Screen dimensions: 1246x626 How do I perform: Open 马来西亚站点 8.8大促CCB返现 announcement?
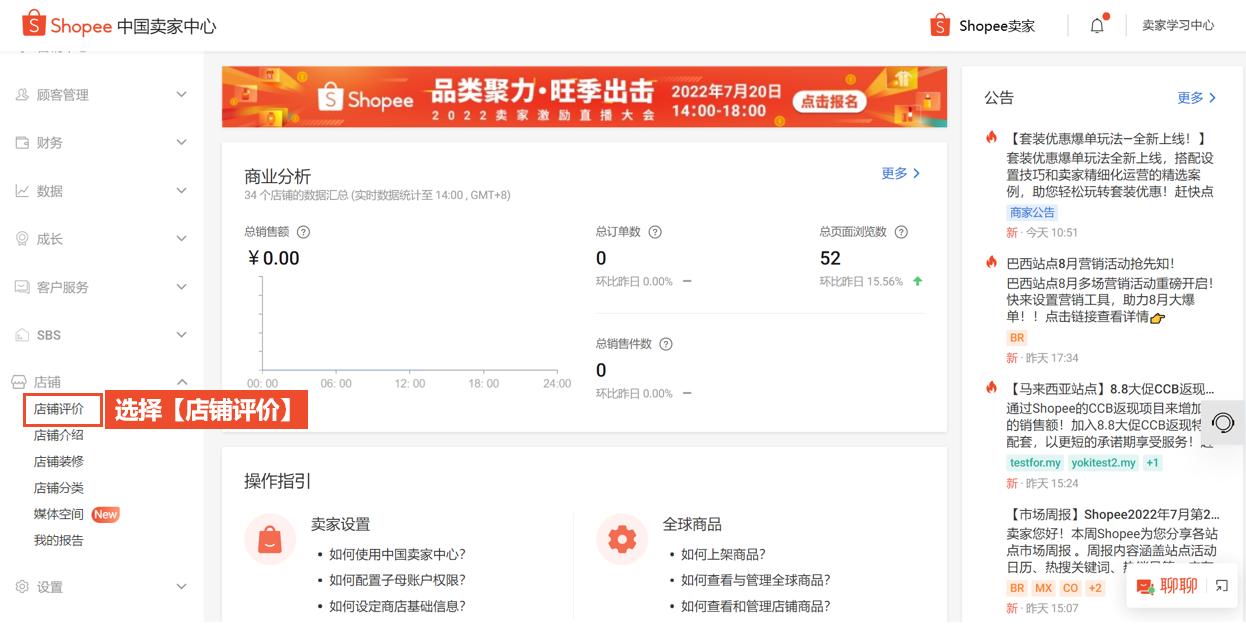[x=1111, y=388]
